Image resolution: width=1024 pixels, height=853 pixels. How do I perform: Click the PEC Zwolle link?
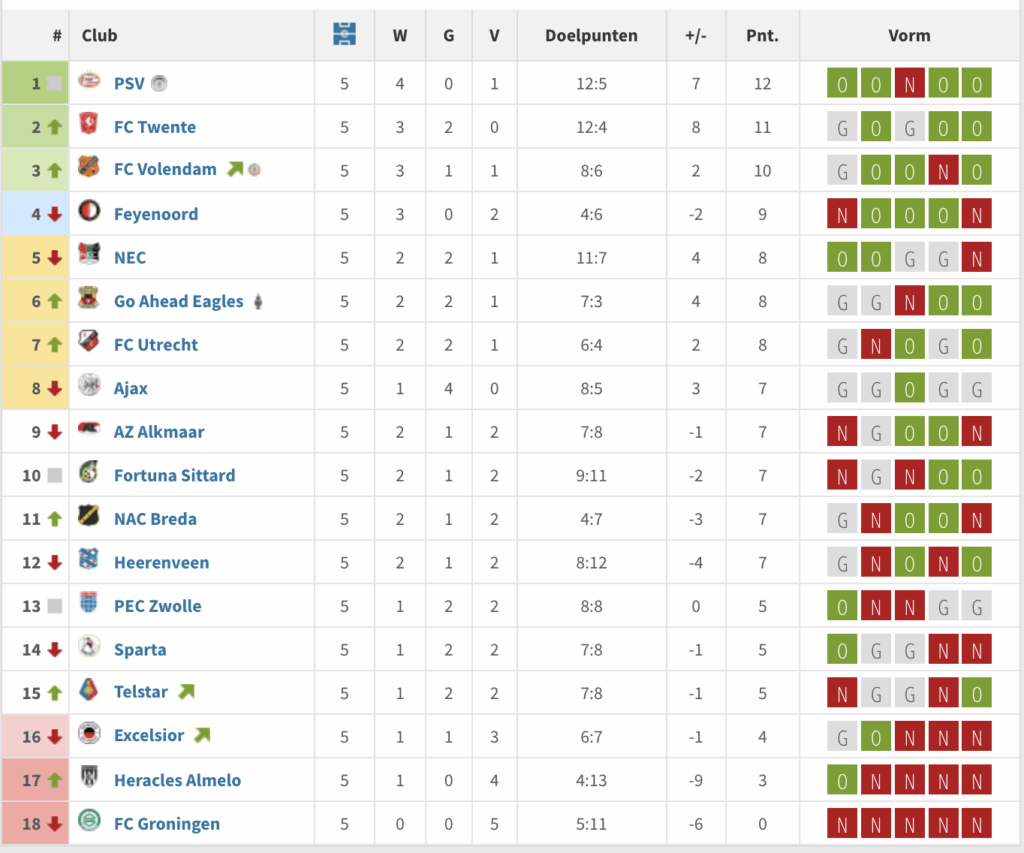coord(156,606)
